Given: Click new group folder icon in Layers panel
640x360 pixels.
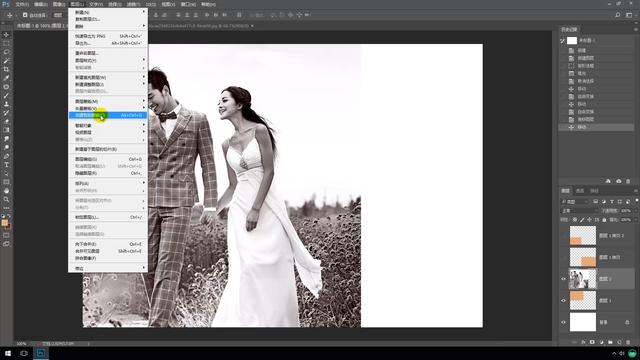Looking at the screenshot, I should pyautogui.click(x=610, y=342).
